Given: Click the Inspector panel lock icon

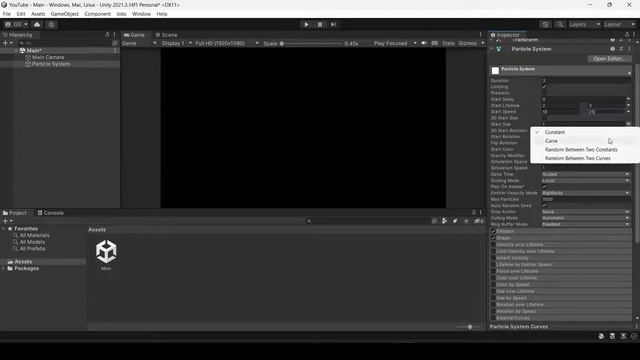Looking at the screenshot, I should point(627,35).
